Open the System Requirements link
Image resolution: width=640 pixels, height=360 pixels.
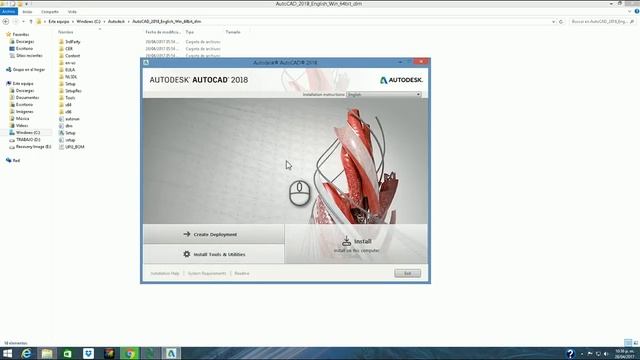(207, 273)
